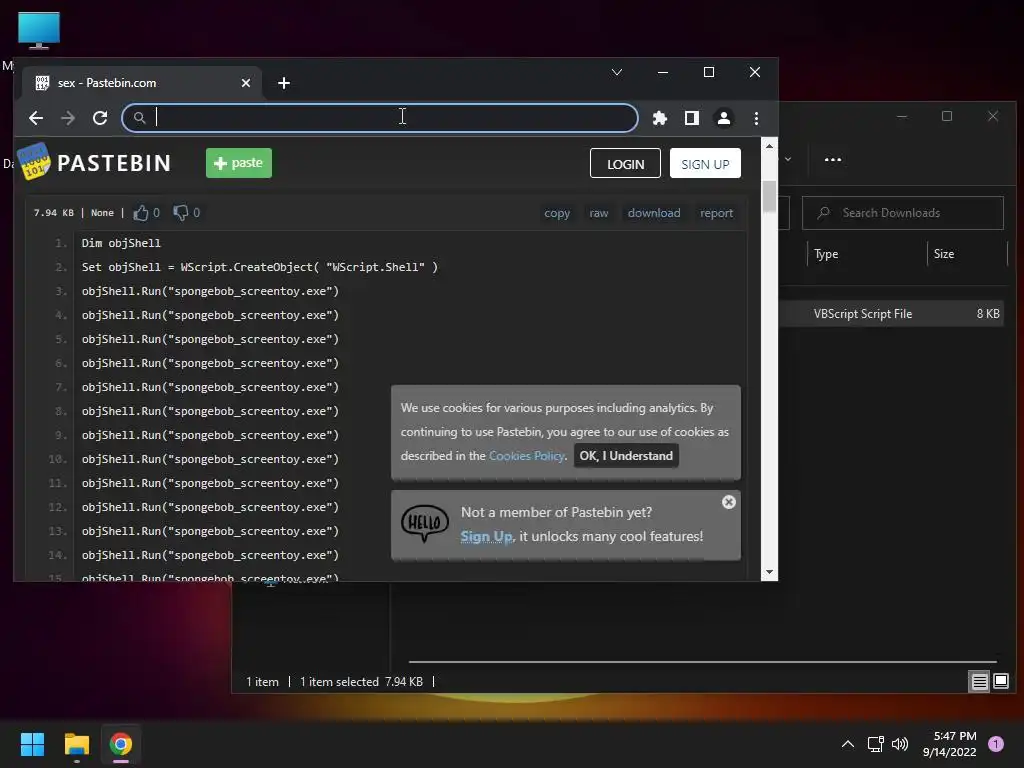
Task: Open Chrome Extensions puzzle icon
Action: click(x=660, y=118)
